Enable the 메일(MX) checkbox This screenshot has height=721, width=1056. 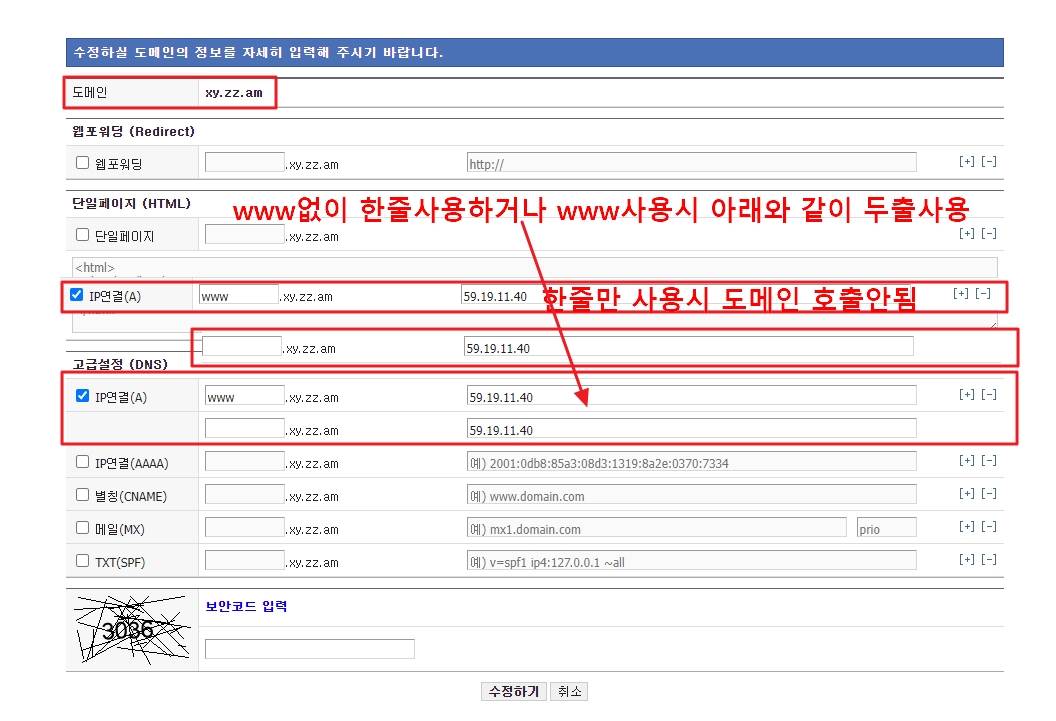(x=82, y=527)
